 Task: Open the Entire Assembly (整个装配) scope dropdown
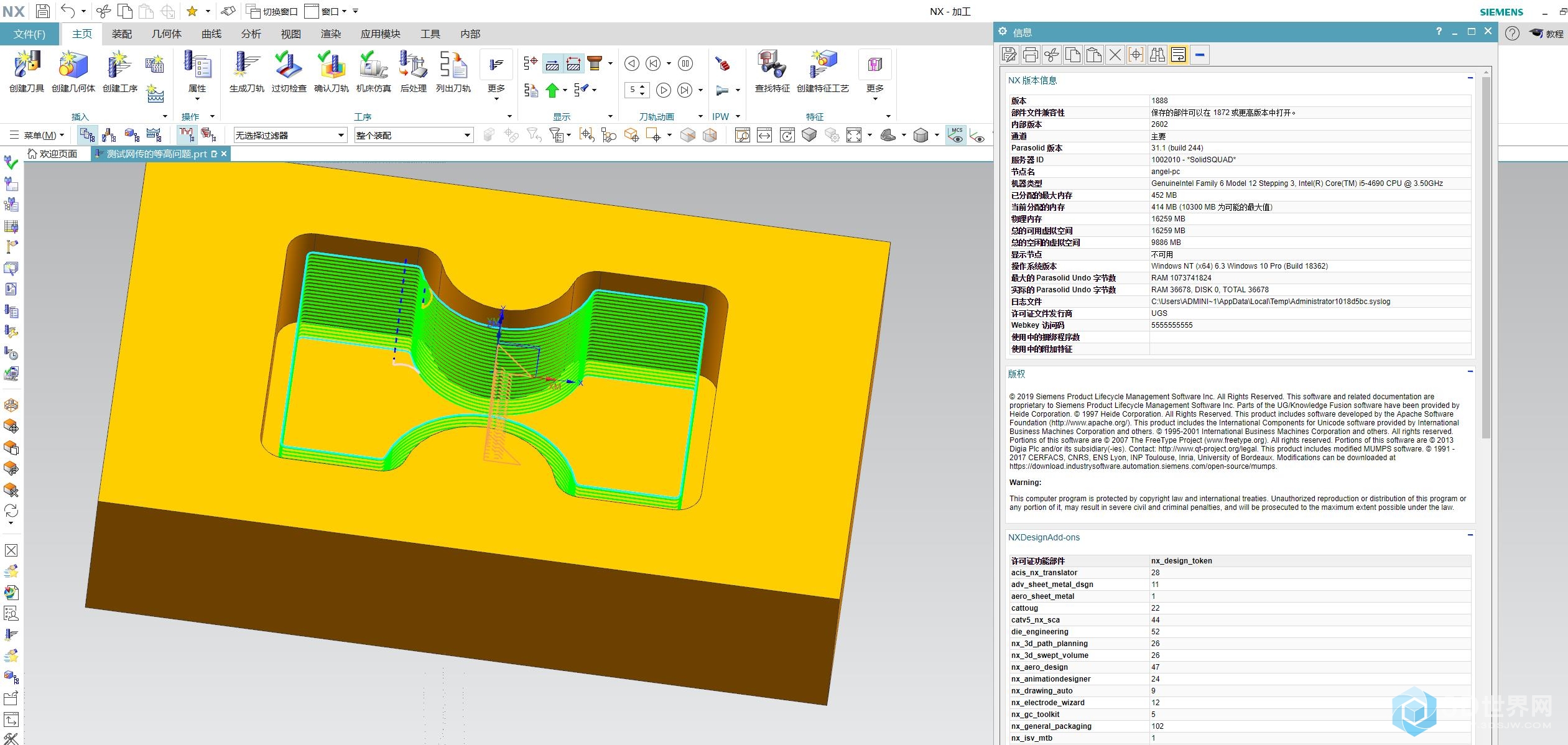point(414,135)
